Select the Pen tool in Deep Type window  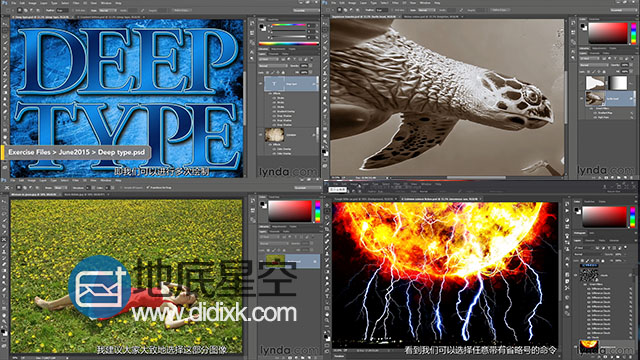(5, 112)
